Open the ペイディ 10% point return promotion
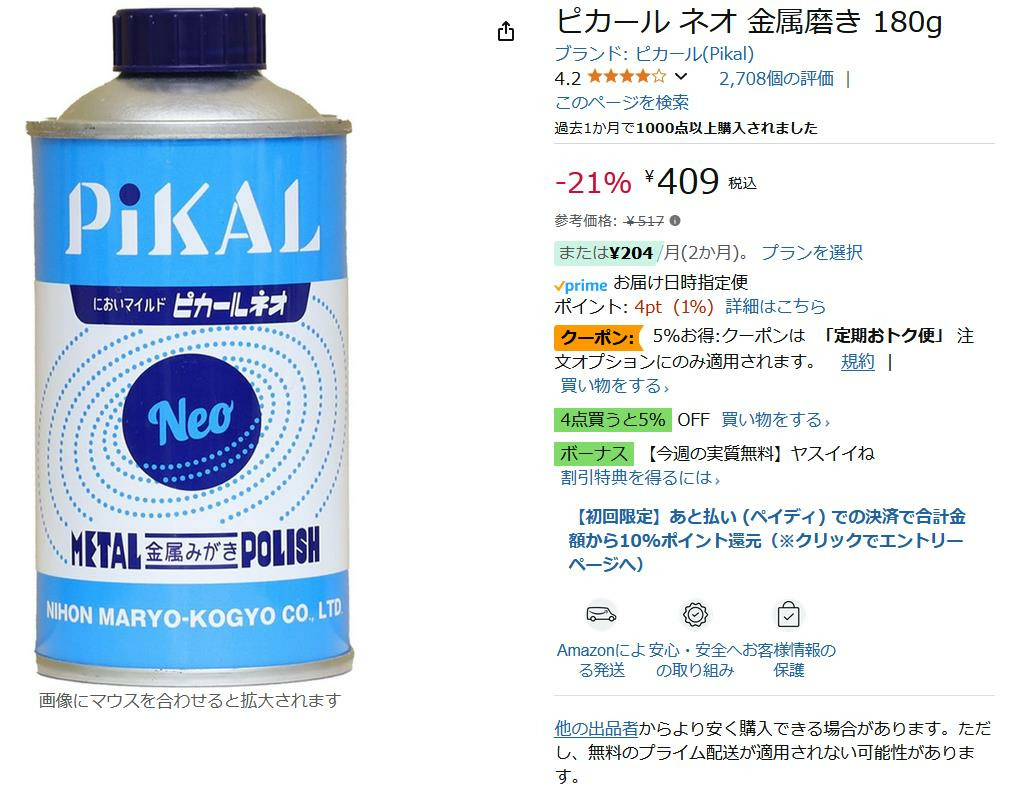Screen dimensions: 1013x794 click(767, 540)
